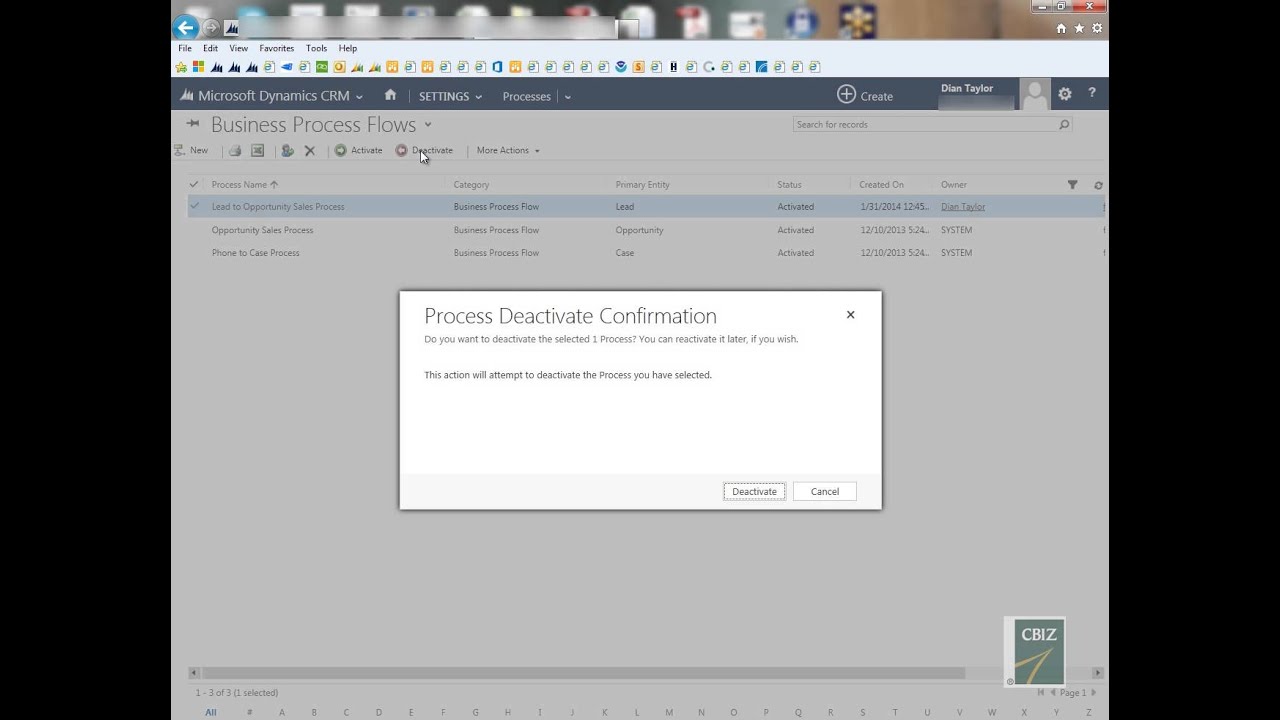
Task: Click the filter funnel icon in grid header
Action: (x=1072, y=184)
